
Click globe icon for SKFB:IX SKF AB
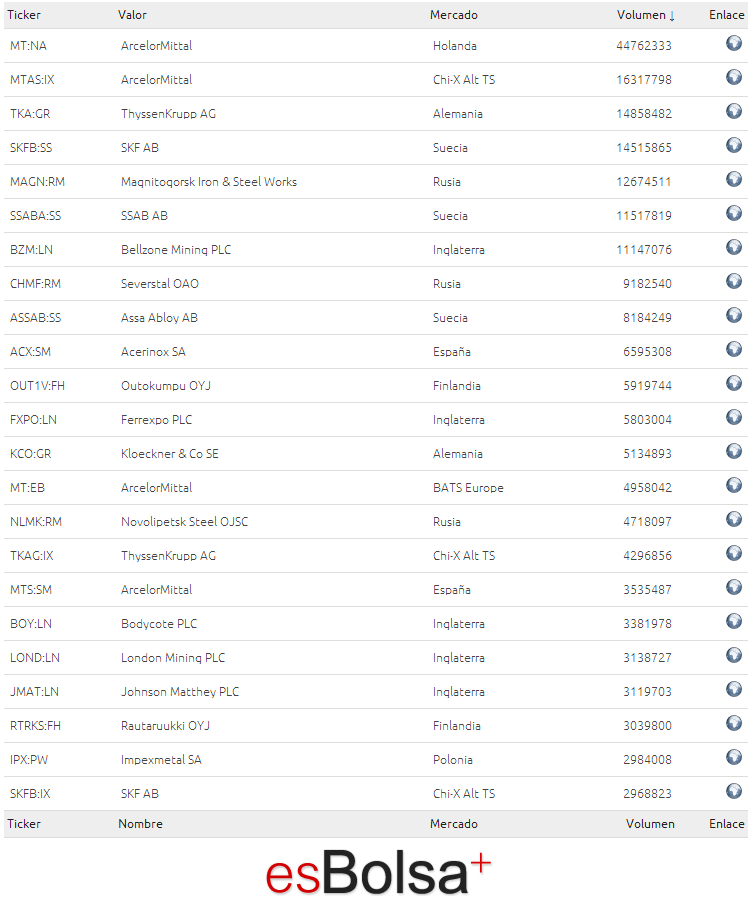click(x=734, y=791)
